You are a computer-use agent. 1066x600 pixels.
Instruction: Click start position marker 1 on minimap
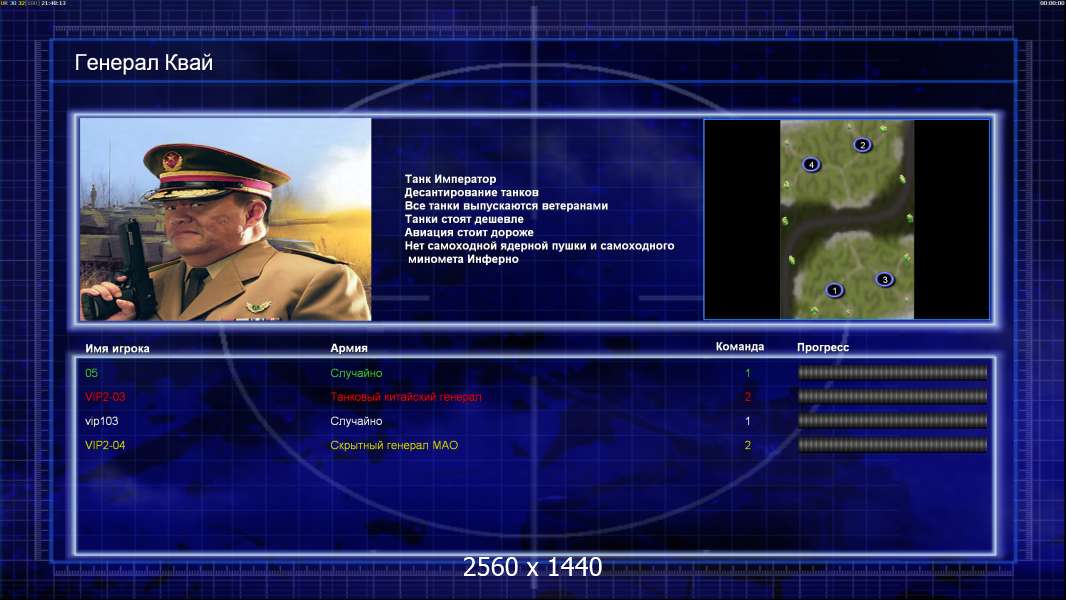[x=834, y=290]
